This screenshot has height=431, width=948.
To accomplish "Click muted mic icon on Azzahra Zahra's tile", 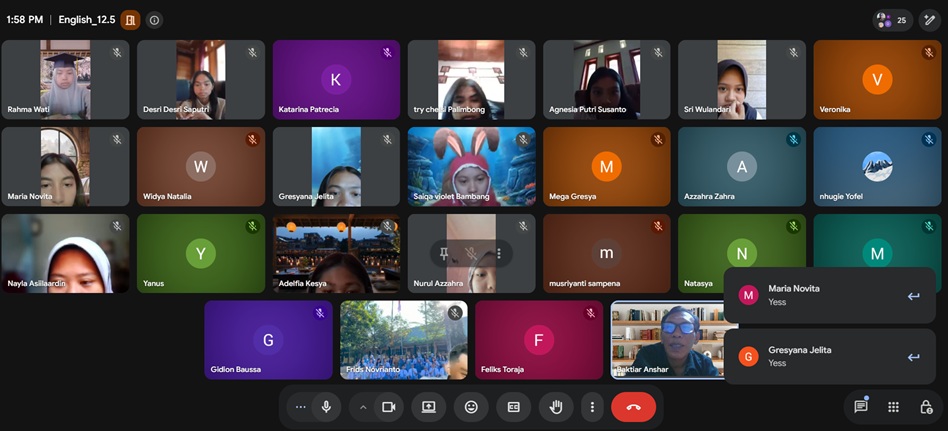I will point(794,140).
